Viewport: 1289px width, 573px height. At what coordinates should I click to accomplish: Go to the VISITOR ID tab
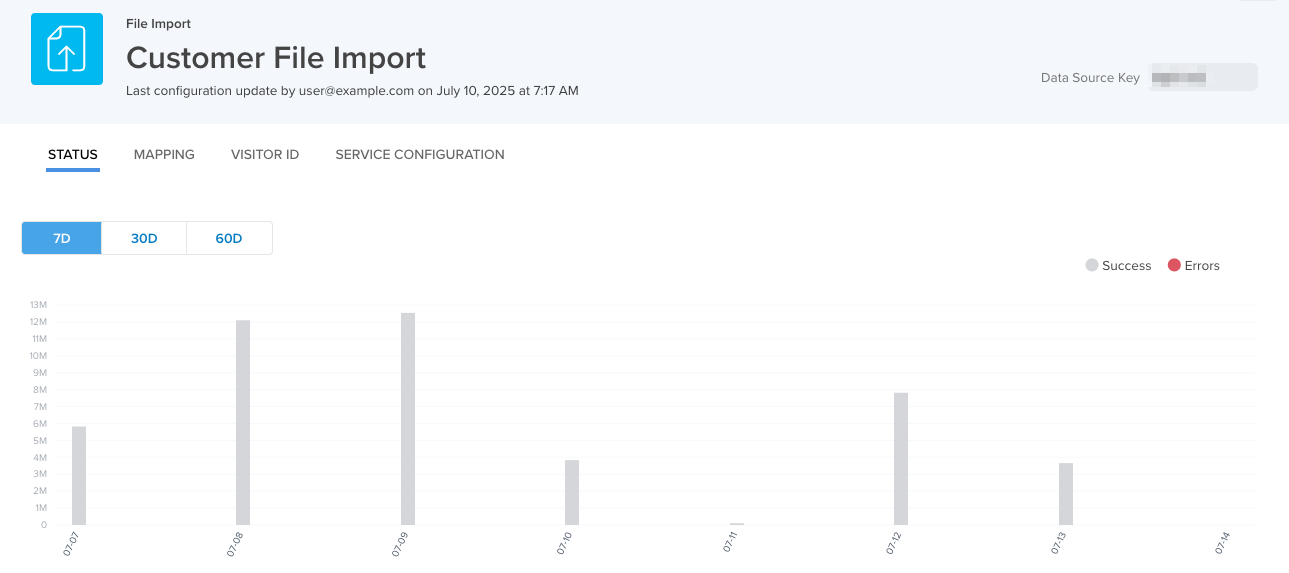point(265,155)
